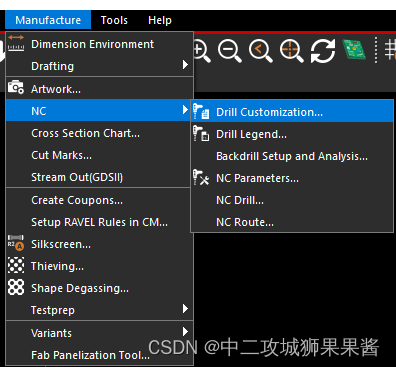Choose Create Coupons... entry
This screenshot has width=396, height=367.
[x=99, y=200]
